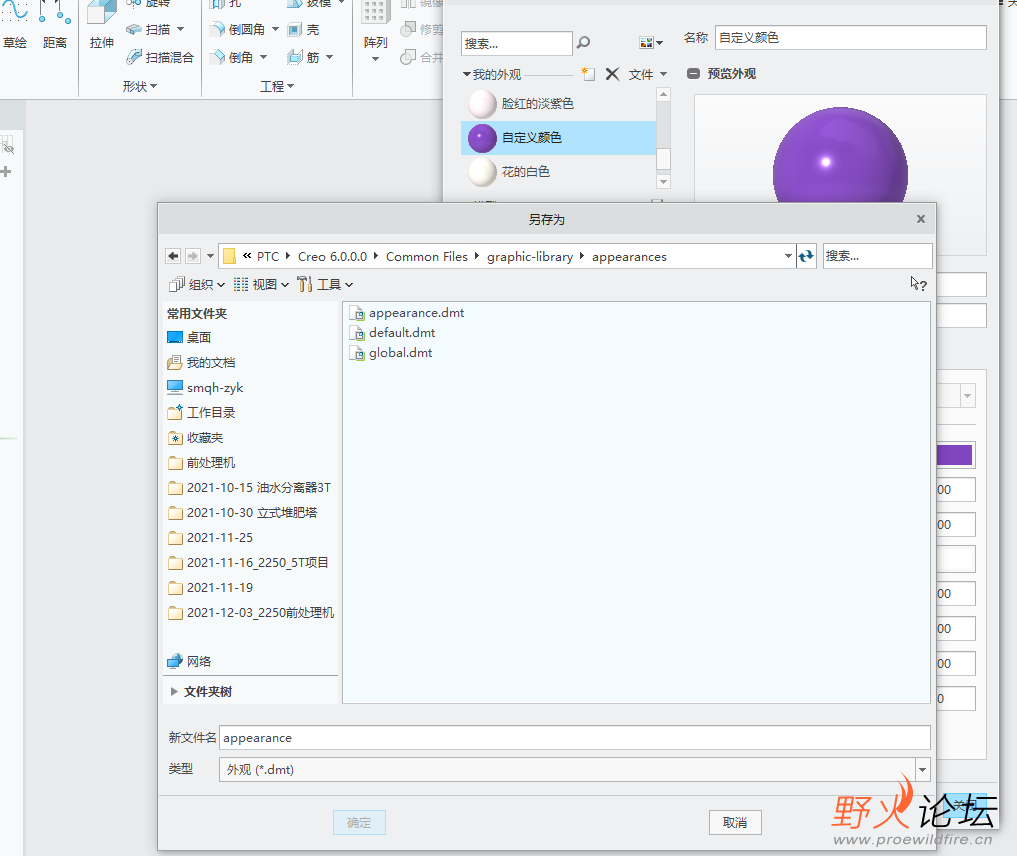Click the Sketch (草绘) tool icon

tap(15, 13)
